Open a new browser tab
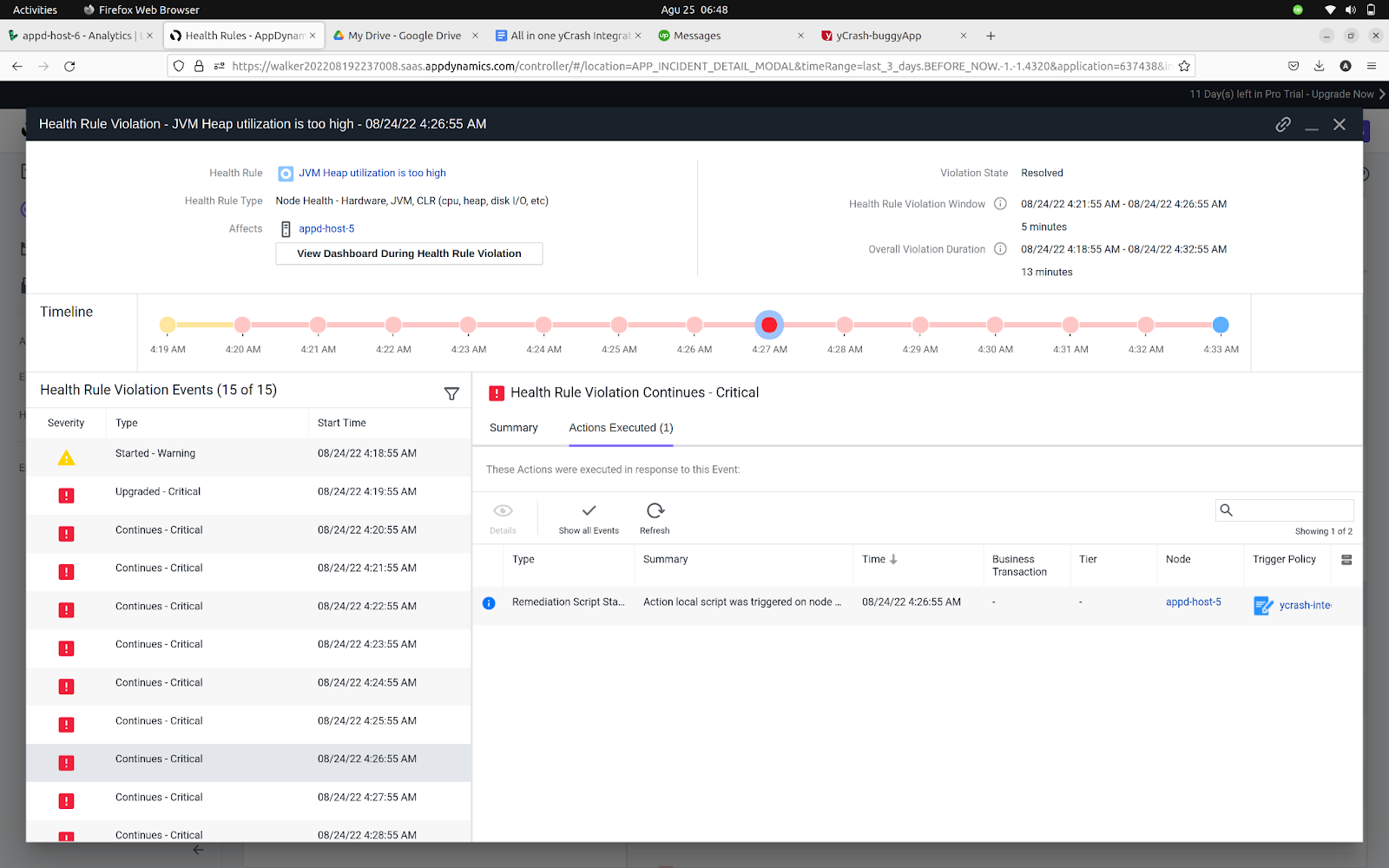 (991, 36)
